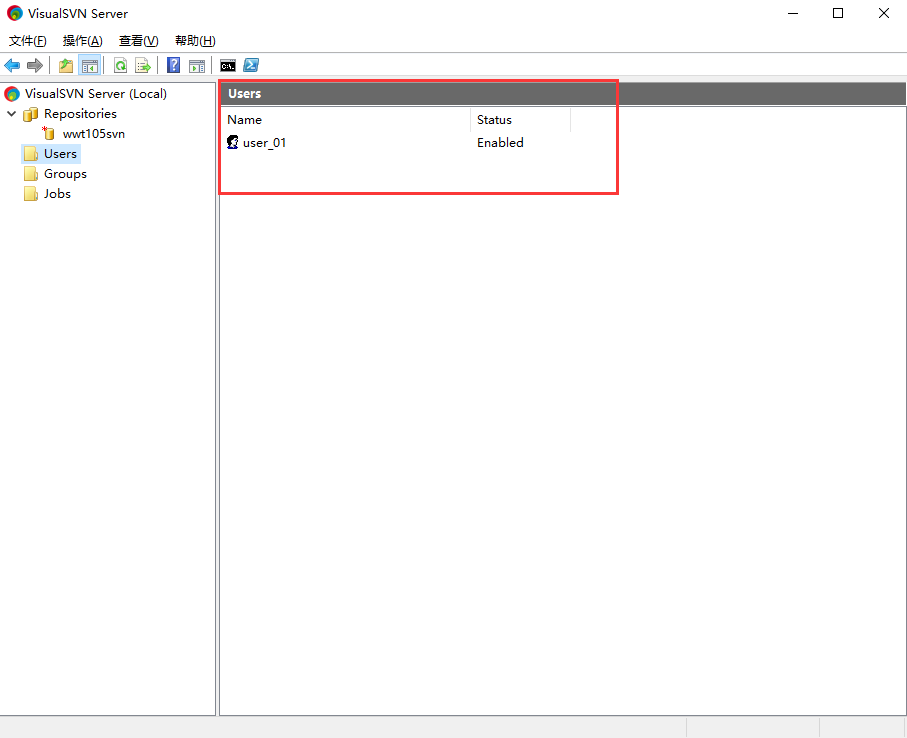The image size is (907, 738).
Task: Launch the command prompt icon
Action: [x=228, y=66]
